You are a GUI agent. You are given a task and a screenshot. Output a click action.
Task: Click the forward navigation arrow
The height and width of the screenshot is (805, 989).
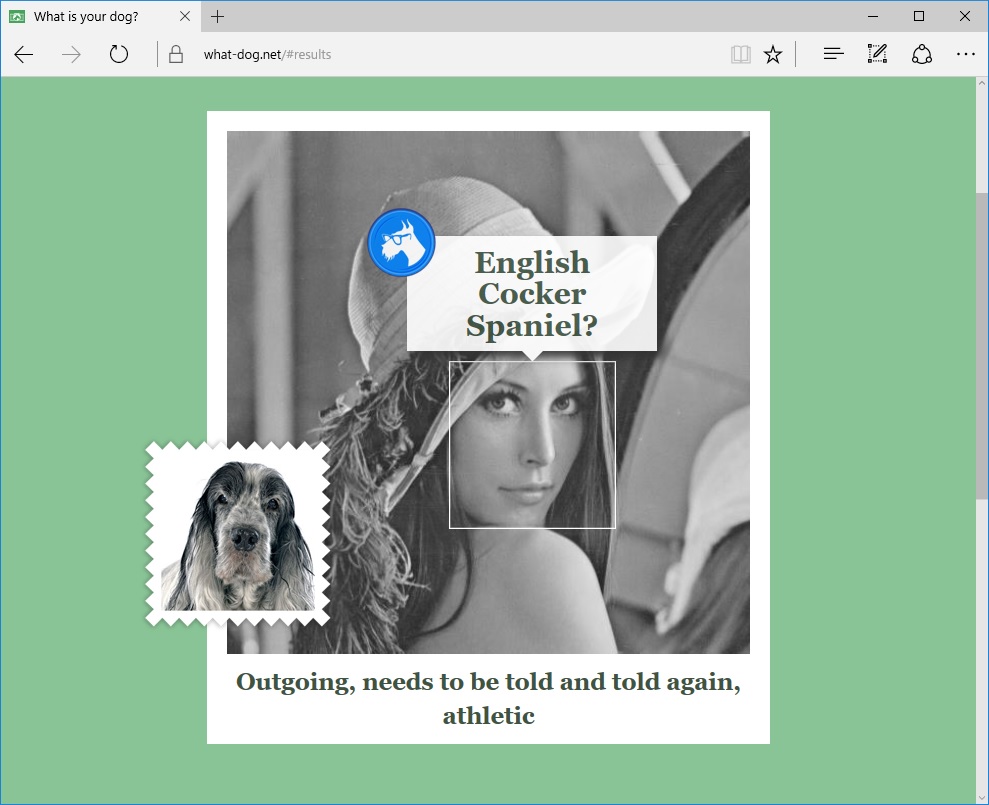(x=71, y=55)
